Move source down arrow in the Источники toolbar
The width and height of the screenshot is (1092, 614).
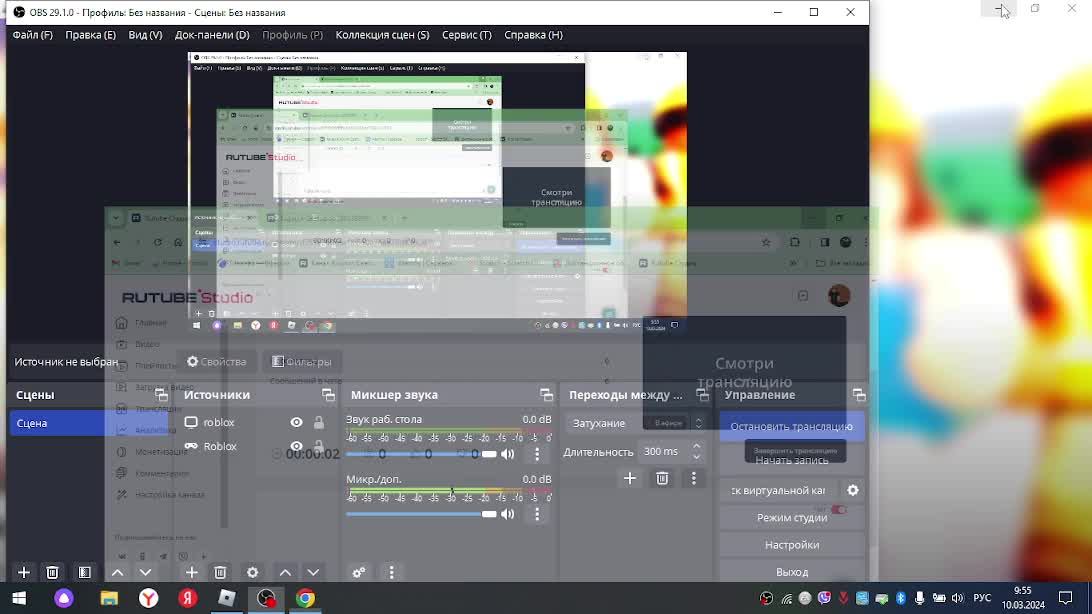tap(313, 572)
